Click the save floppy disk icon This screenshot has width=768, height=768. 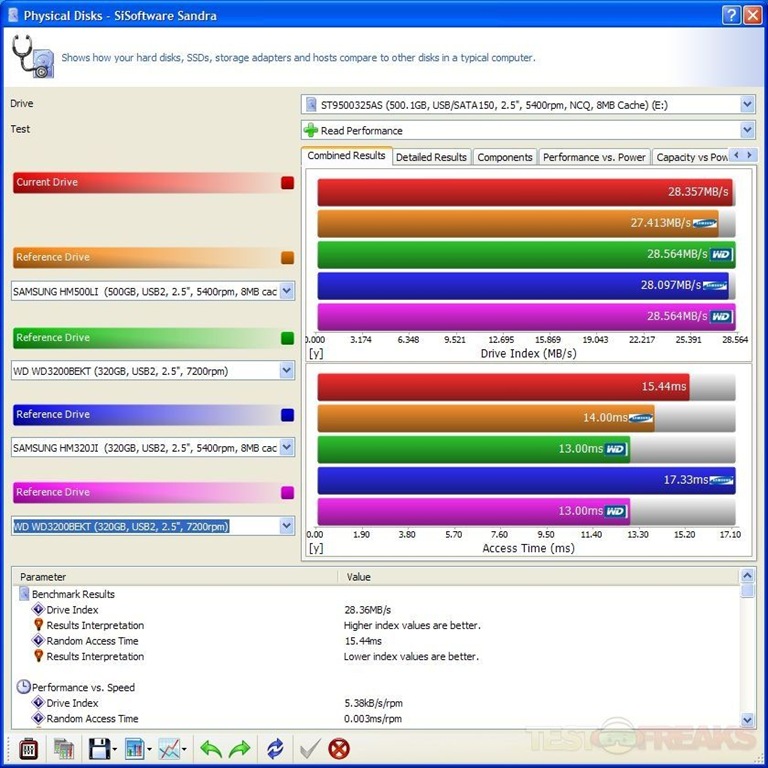point(98,748)
